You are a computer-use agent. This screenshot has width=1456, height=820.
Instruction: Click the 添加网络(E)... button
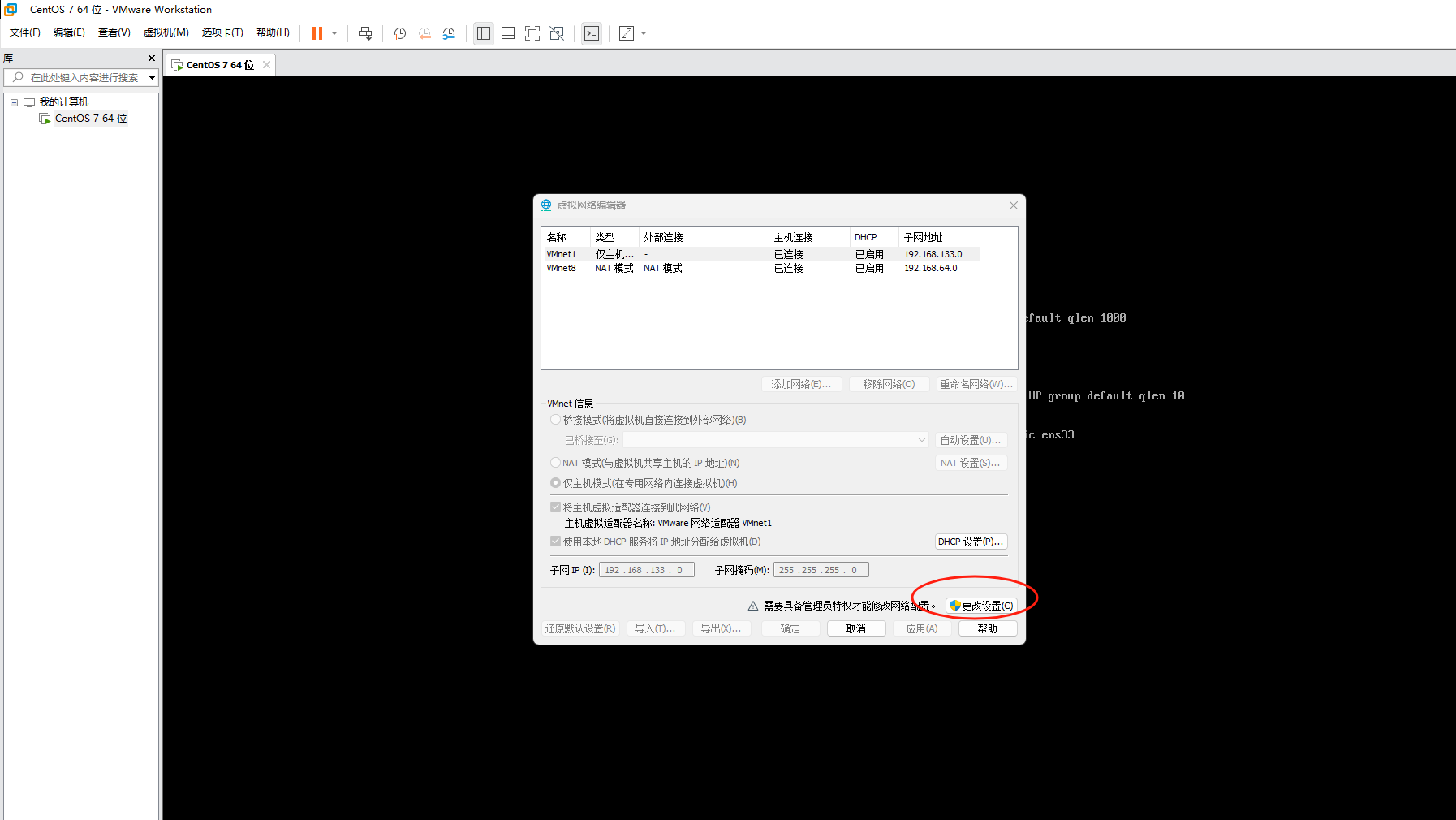click(x=801, y=384)
